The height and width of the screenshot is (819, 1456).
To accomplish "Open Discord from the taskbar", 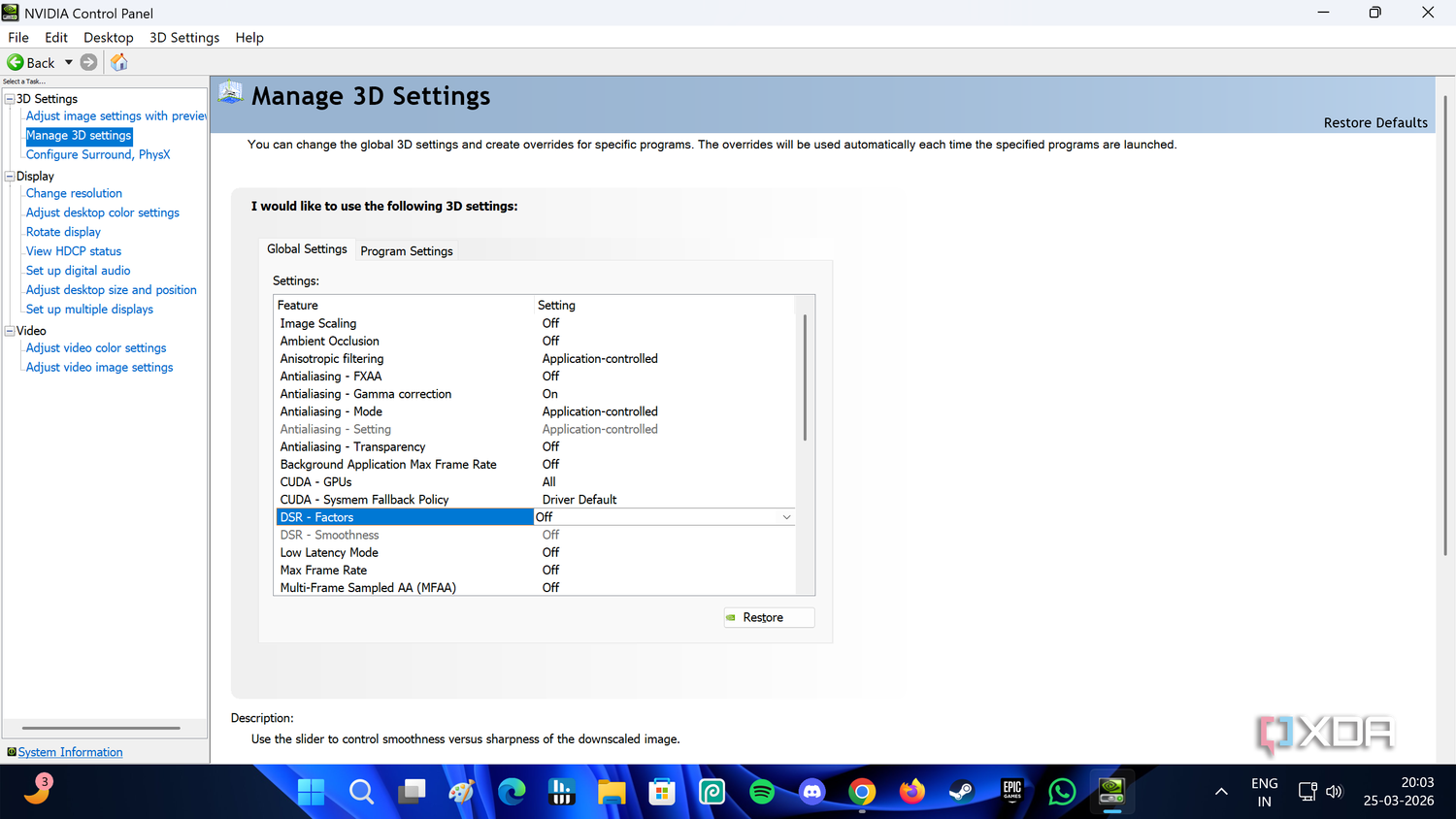I will coord(812,792).
